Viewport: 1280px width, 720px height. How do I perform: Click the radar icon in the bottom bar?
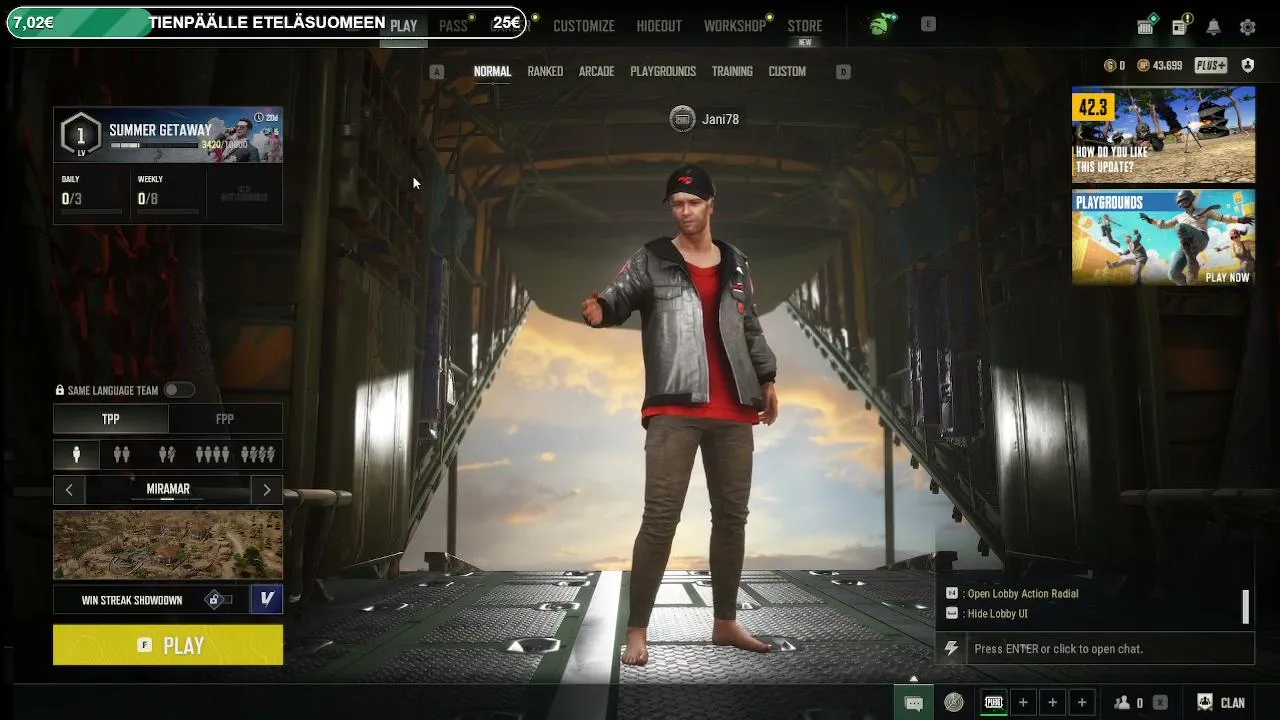[x=954, y=703]
